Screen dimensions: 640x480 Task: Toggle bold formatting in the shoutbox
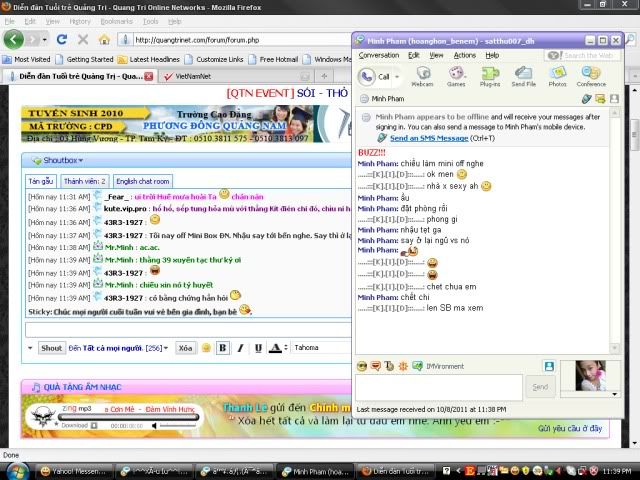click(223, 348)
